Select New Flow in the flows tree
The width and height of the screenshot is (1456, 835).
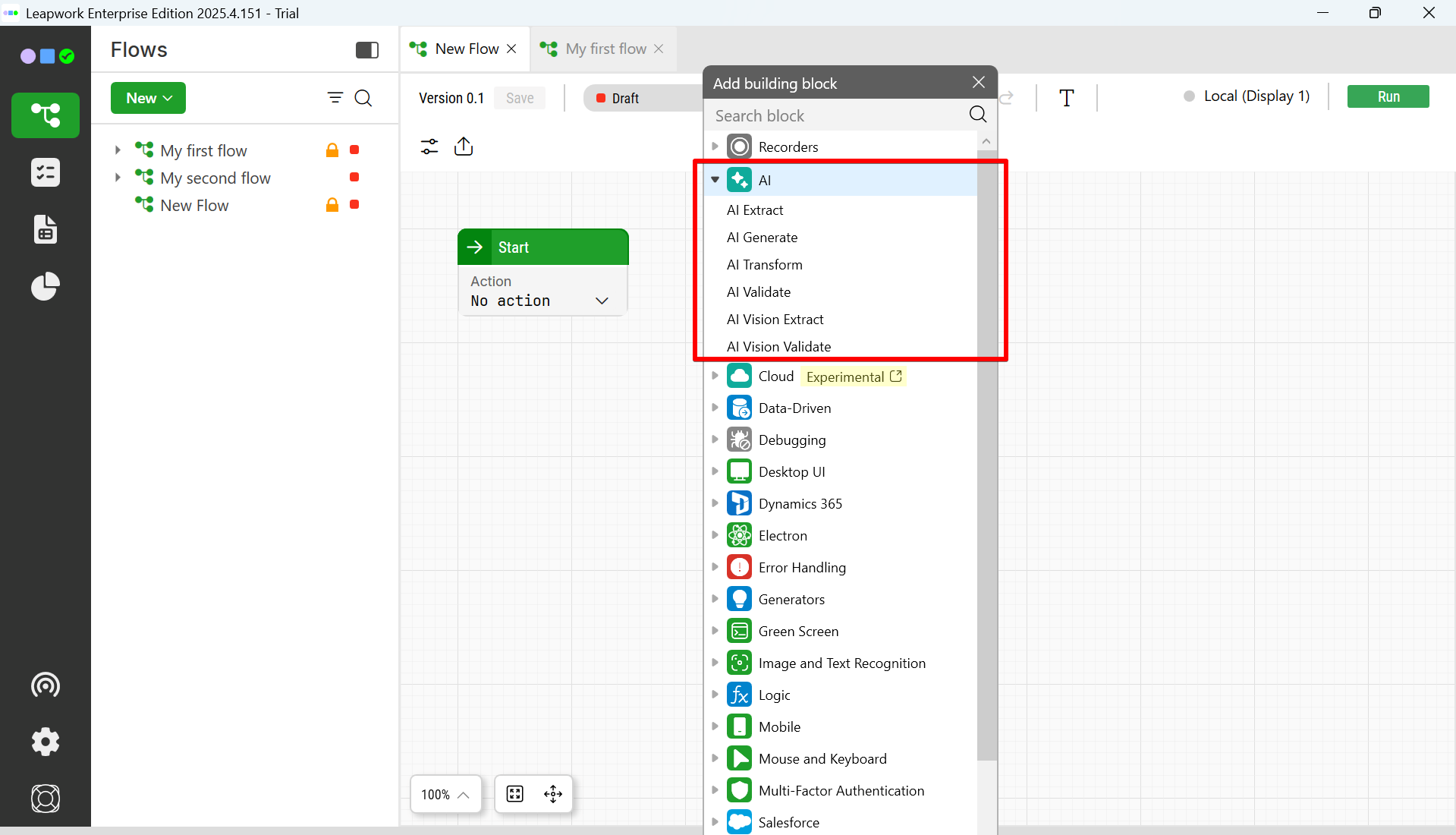click(194, 206)
